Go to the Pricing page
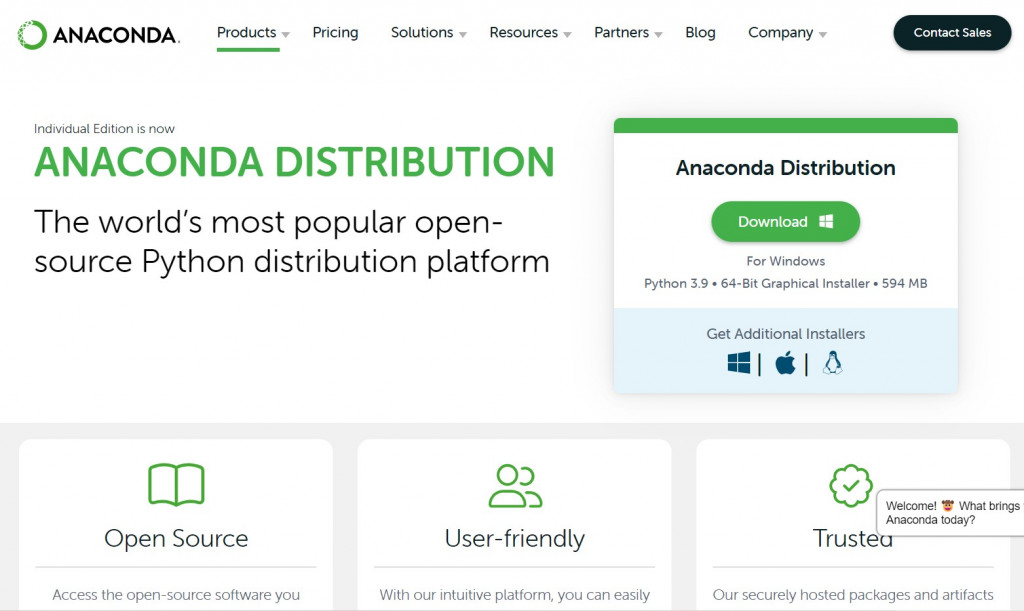Viewport: 1024px width, 611px height. click(x=335, y=33)
